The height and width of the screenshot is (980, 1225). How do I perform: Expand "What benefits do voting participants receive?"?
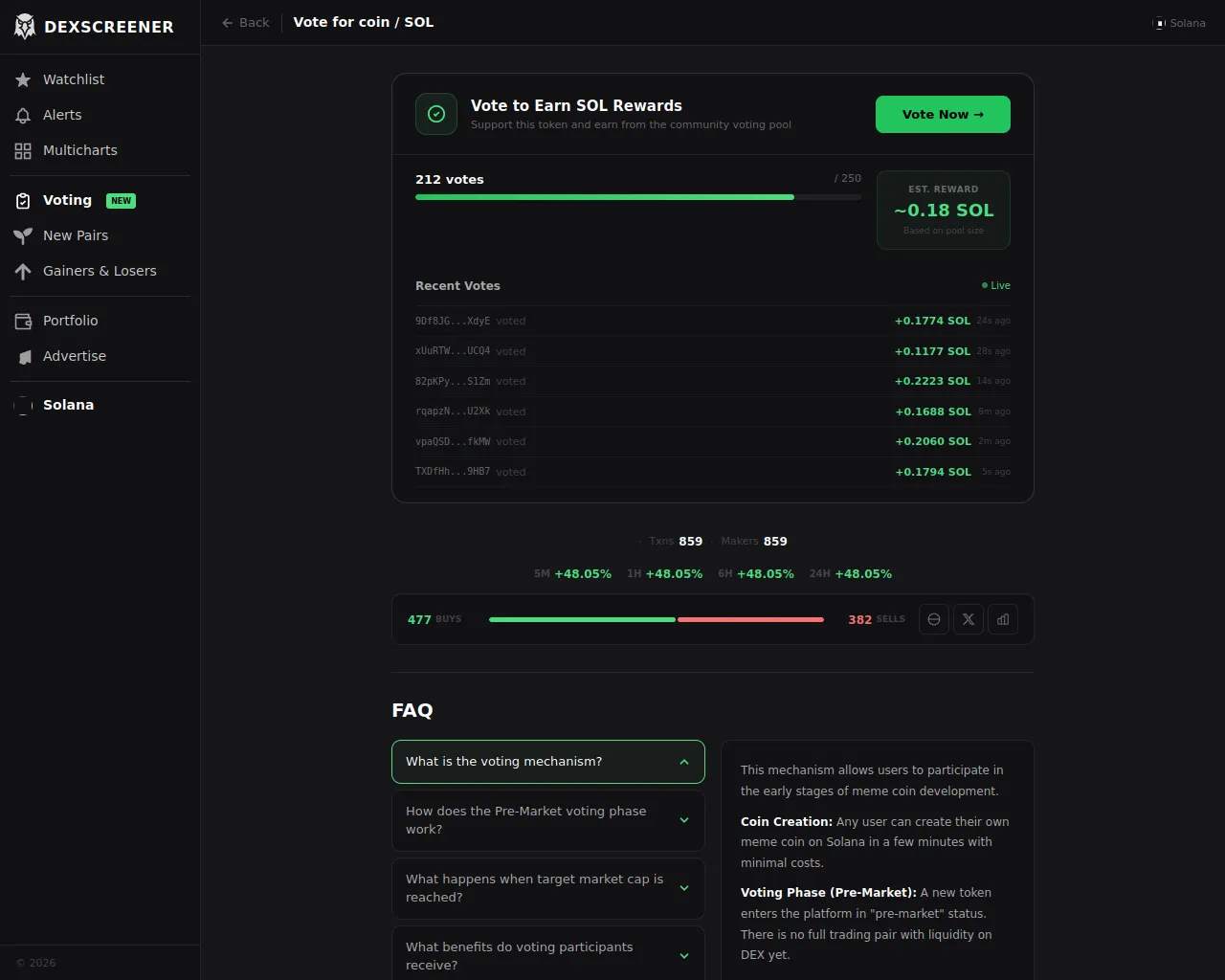(x=547, y=955)
